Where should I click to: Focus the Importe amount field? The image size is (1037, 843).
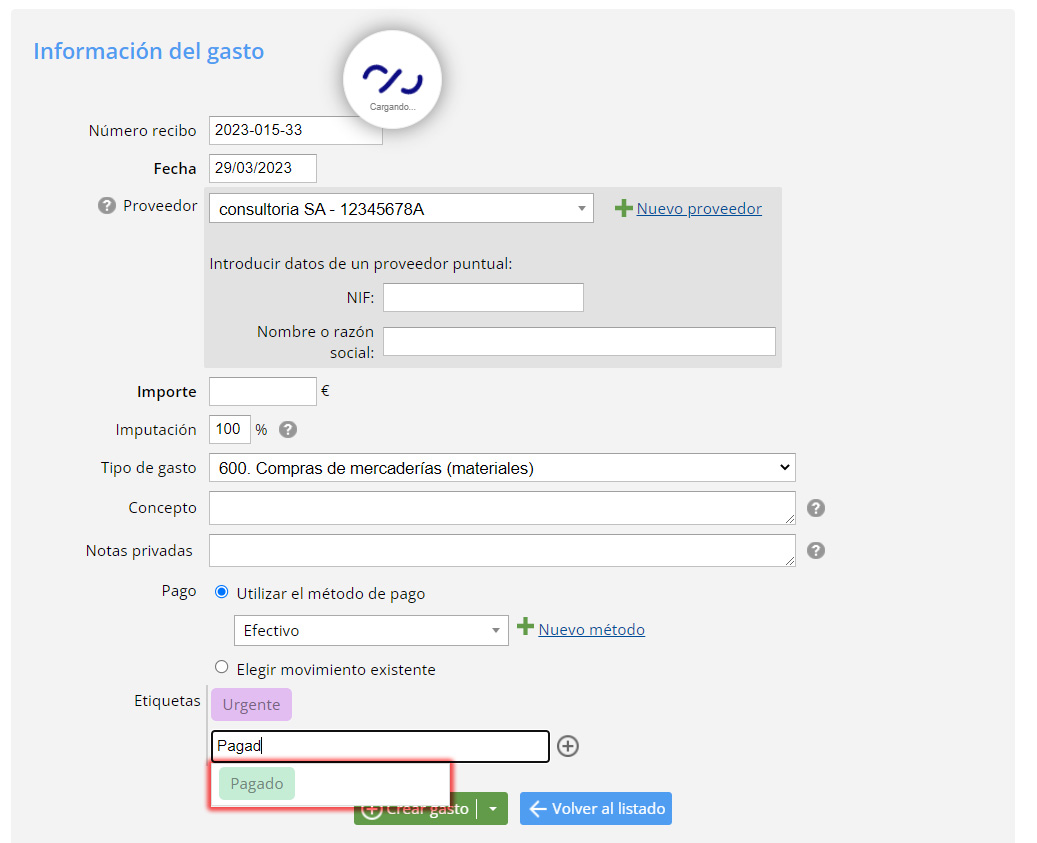point(263,391)
